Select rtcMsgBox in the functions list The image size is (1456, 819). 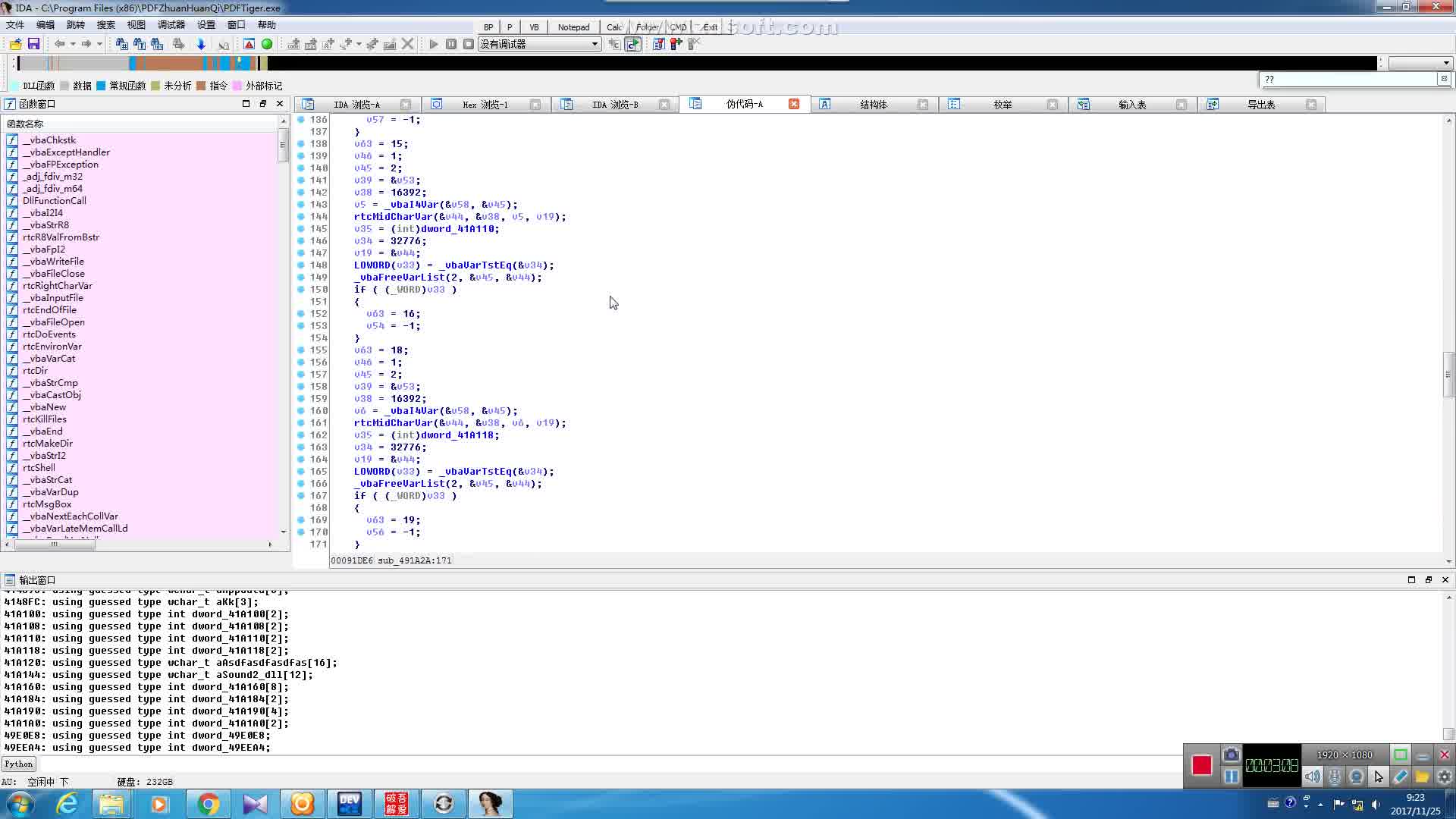[x=47, y=504]
